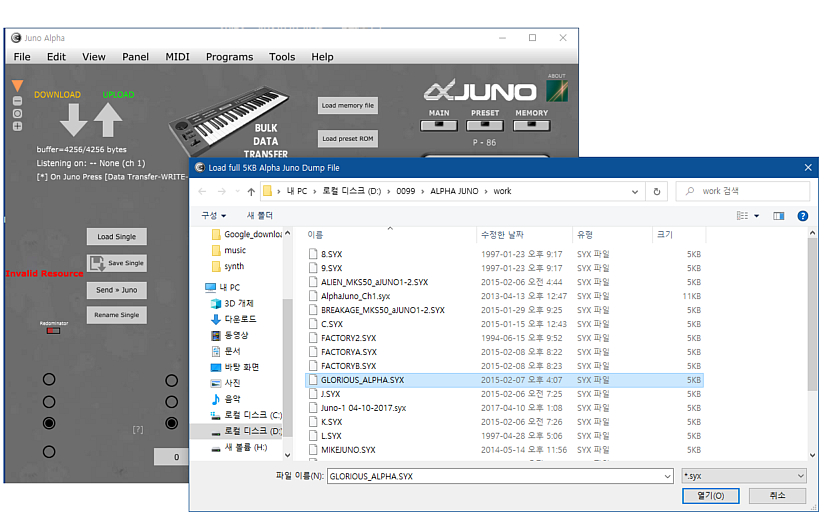Select the FACTORYA.SYX file
Viewport: 825px width, 518px height.
pos(349,352)
